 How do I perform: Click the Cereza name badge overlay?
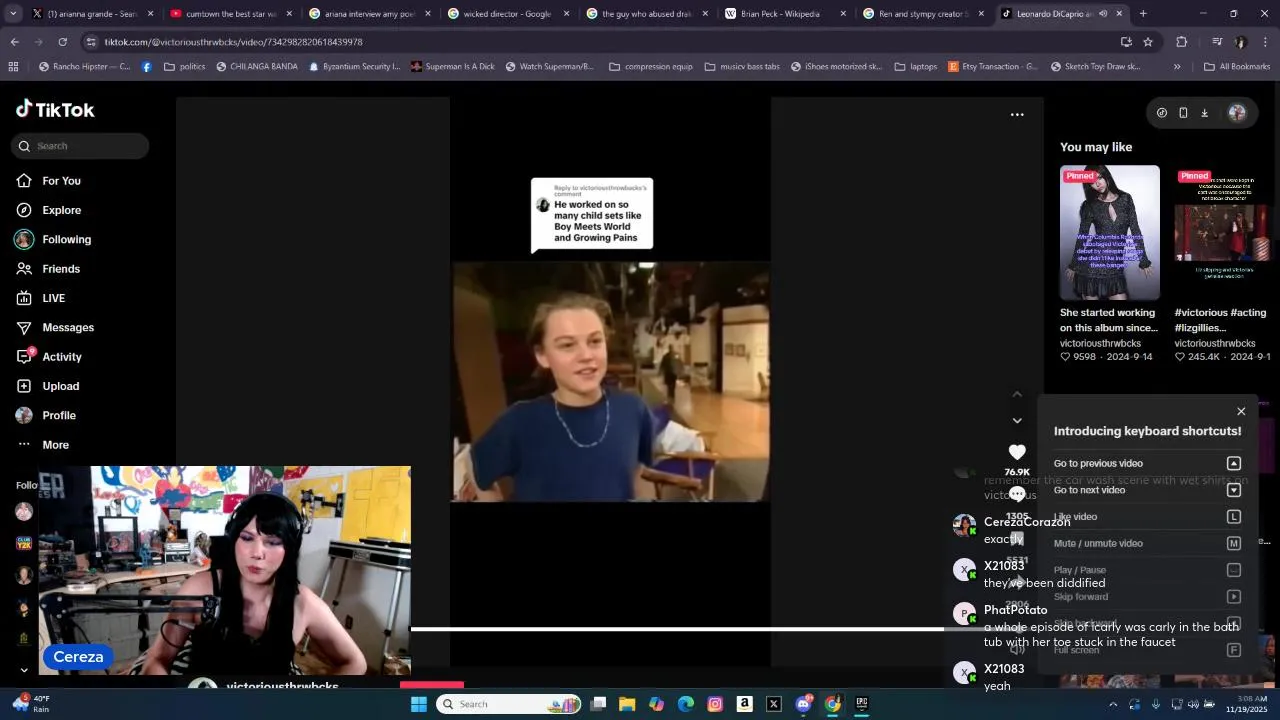[78, 657]
